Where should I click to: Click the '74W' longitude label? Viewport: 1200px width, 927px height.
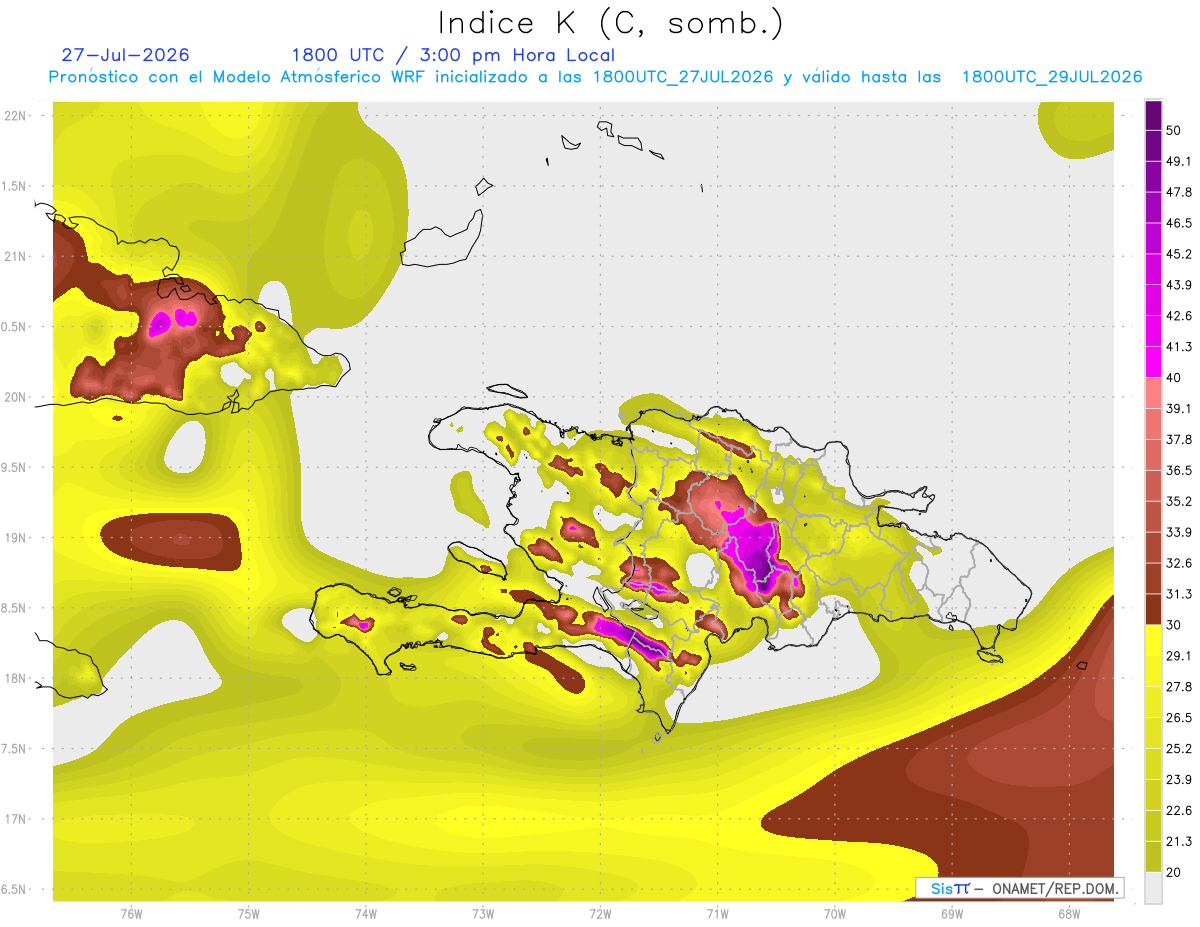pos(366,914)
